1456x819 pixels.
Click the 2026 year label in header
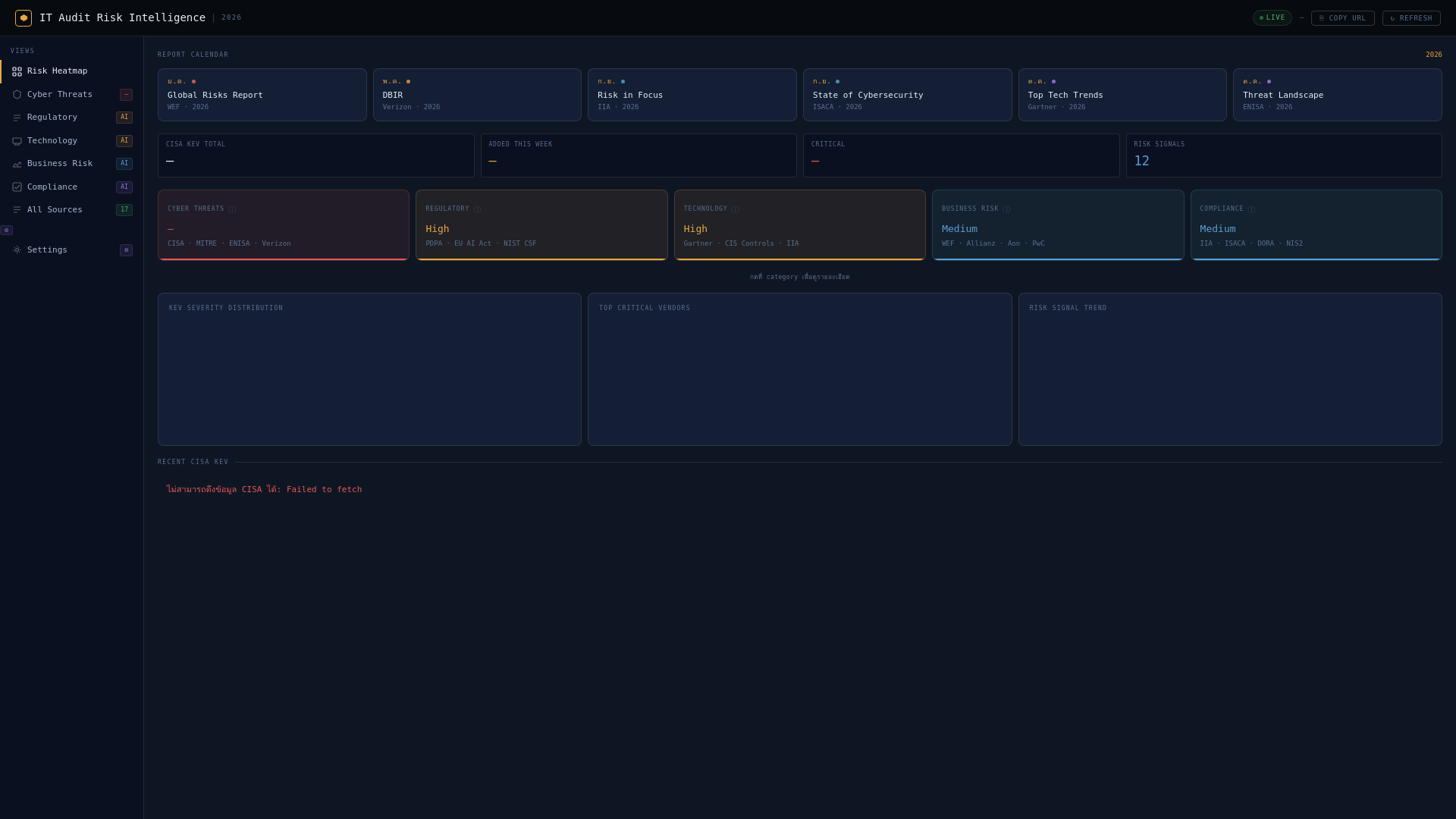(x=231, y=18)
